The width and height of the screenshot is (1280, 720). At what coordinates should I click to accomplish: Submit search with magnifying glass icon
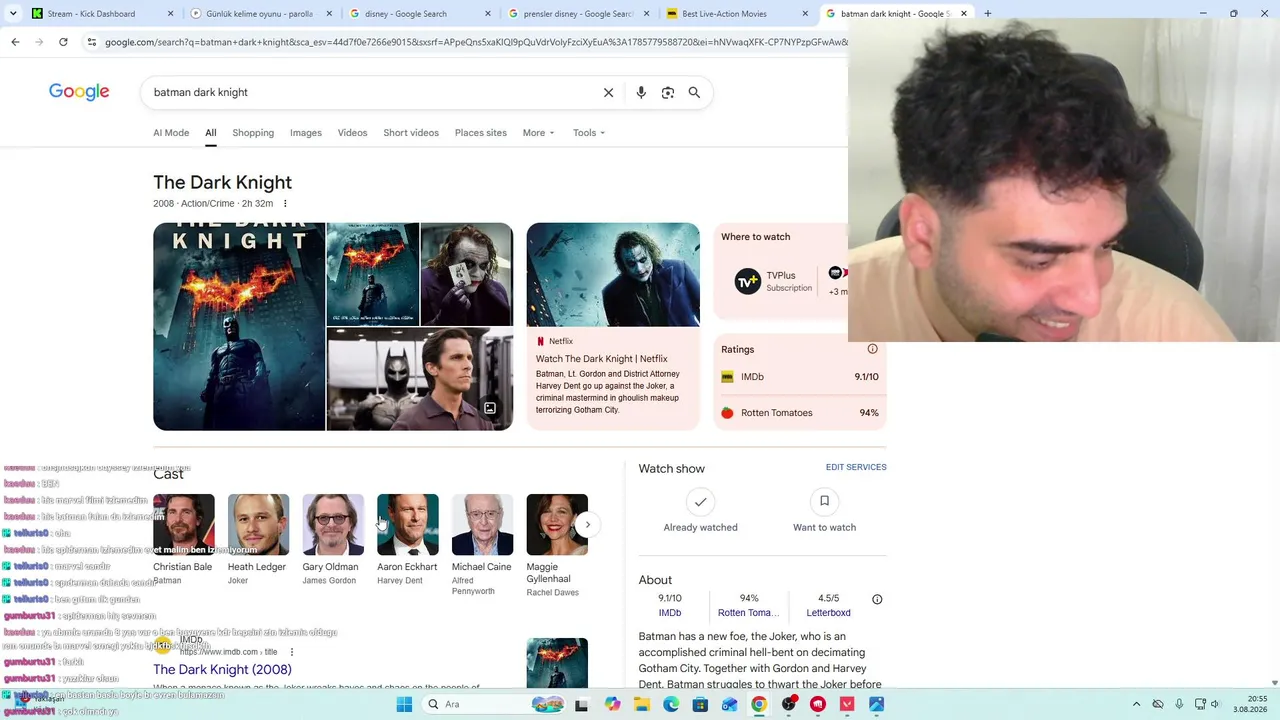(694, 92)
